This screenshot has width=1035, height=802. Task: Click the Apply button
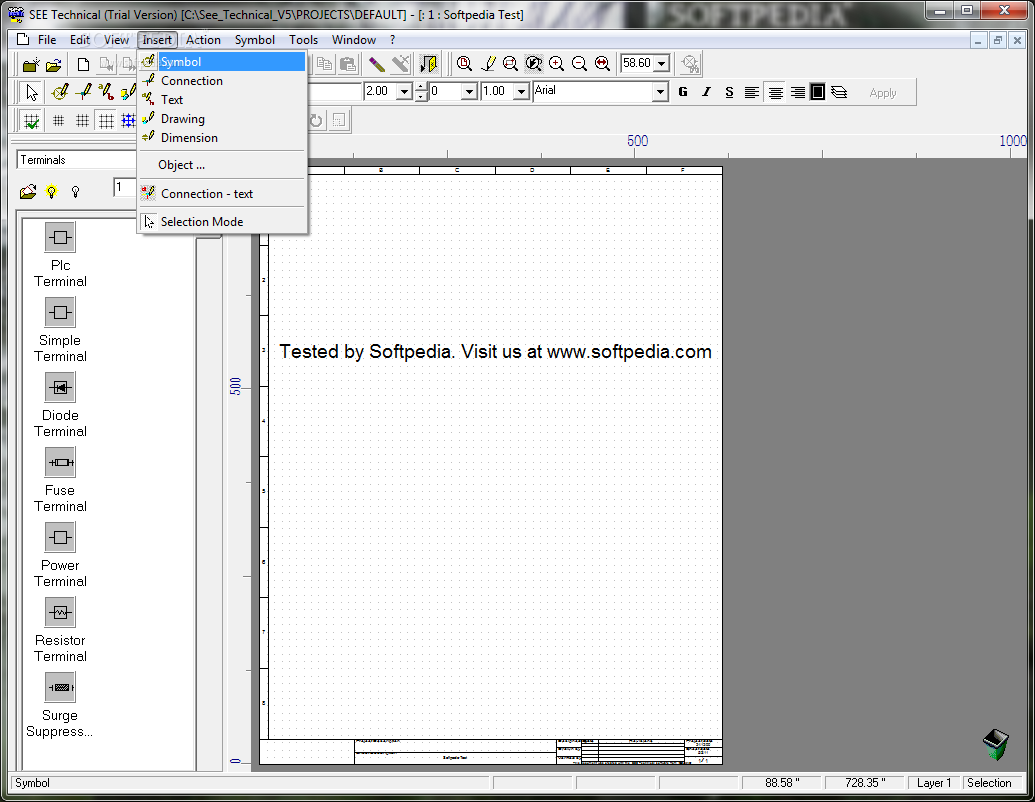click(x=883, y=93)
